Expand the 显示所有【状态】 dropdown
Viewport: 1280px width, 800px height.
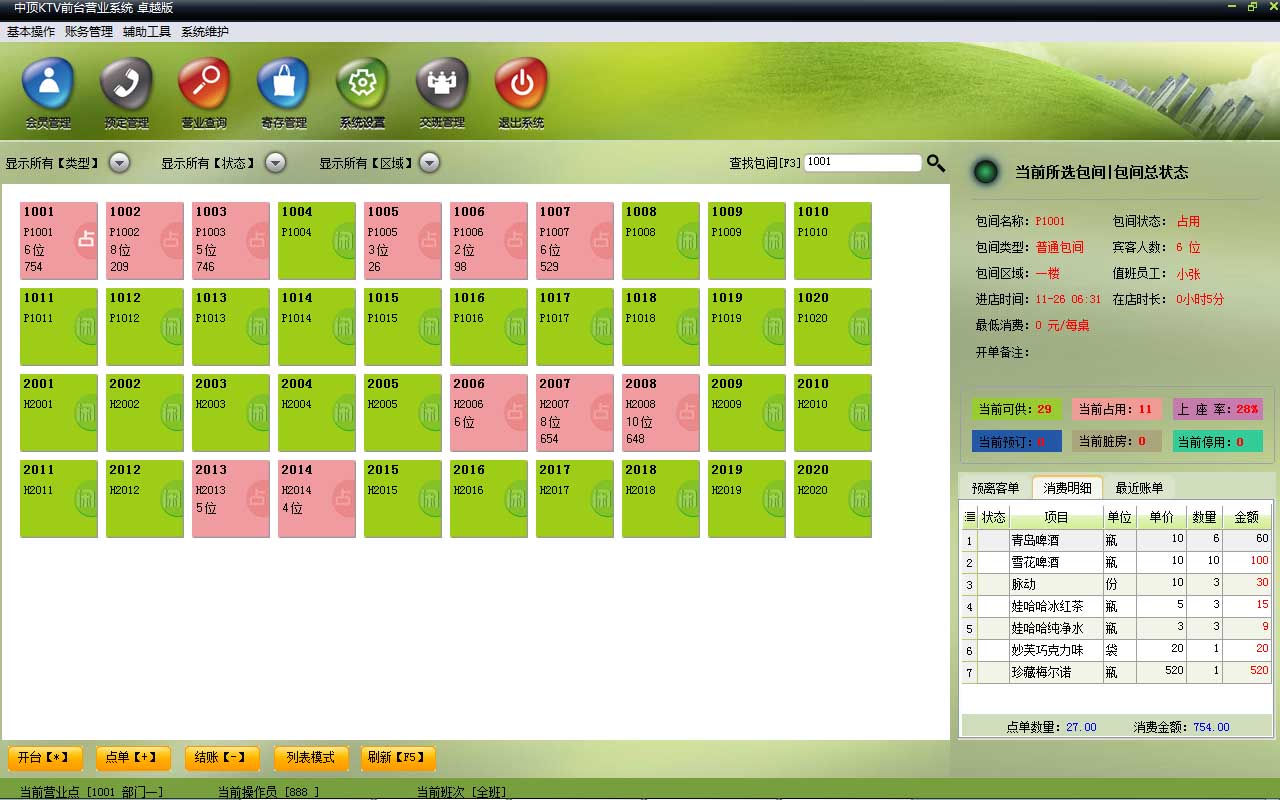(275, 163)
